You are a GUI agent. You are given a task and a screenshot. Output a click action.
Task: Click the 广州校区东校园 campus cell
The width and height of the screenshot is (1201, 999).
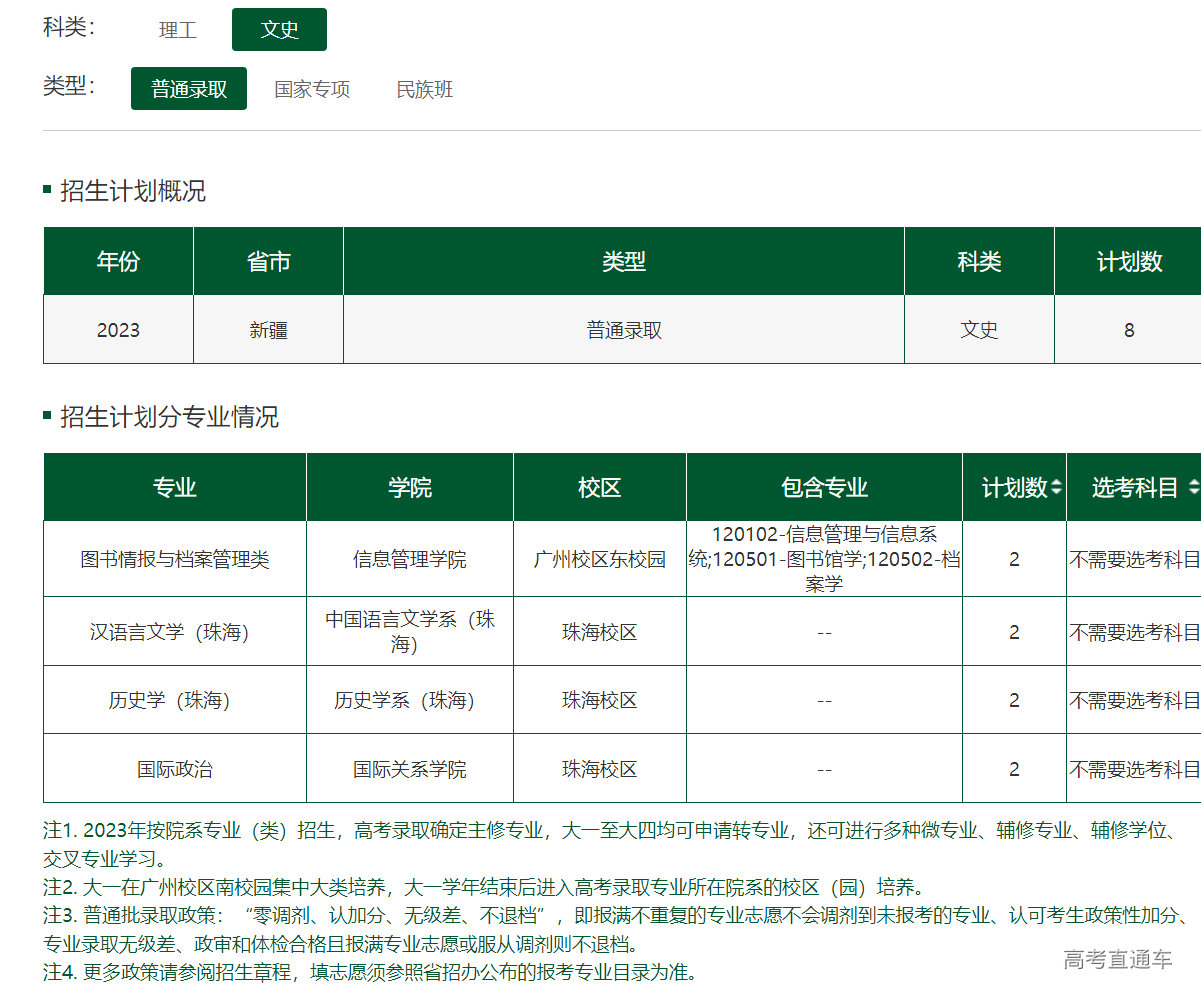click(600, 559)
